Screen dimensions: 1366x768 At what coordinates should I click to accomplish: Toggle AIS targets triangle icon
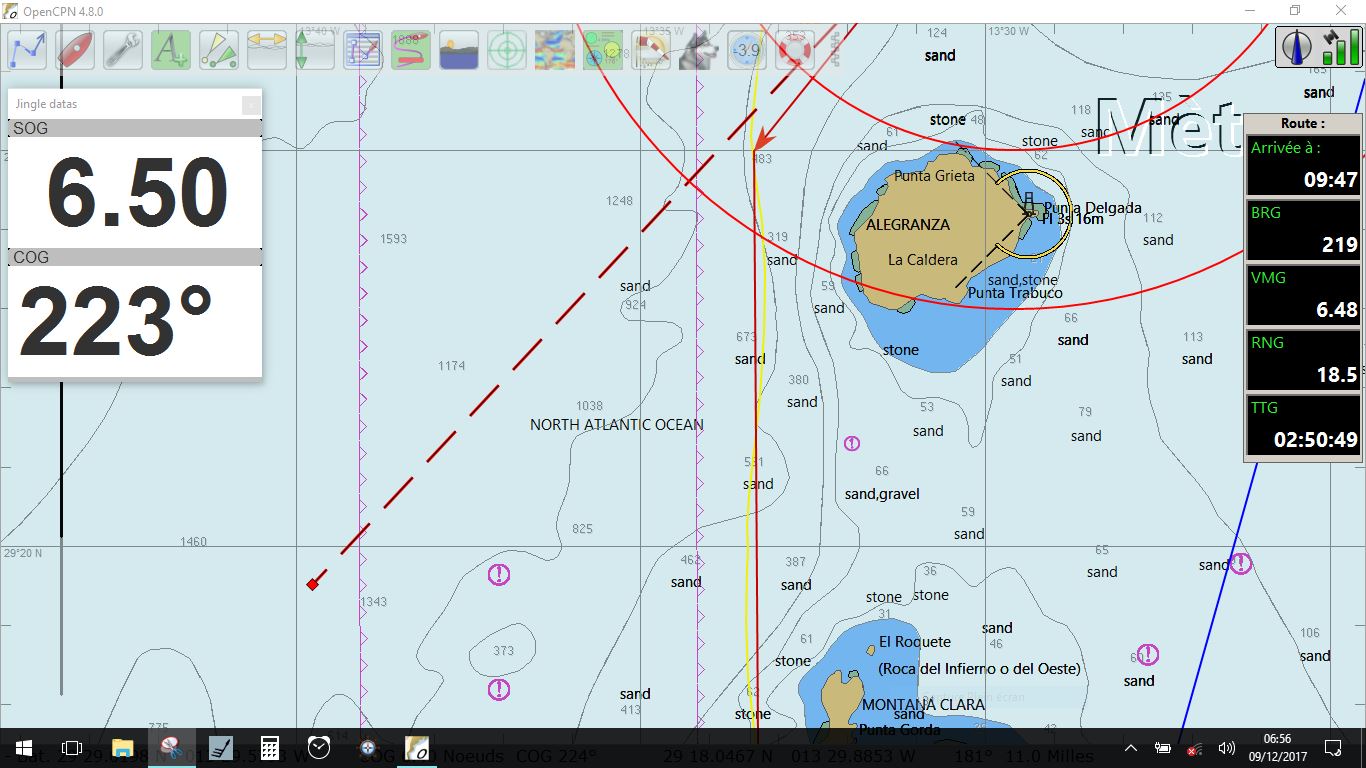219,50
